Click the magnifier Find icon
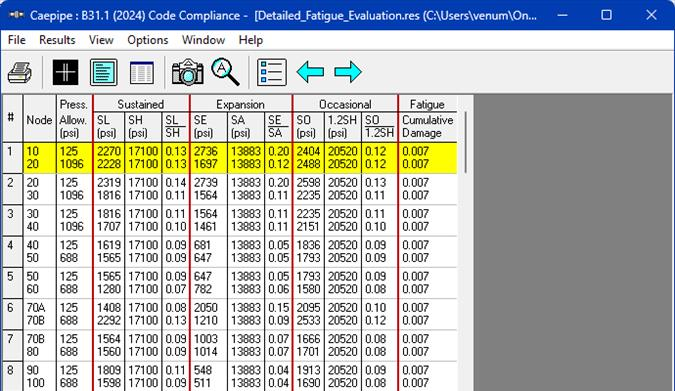The height and width of the screenshot is (391, 675). [225, 72]
